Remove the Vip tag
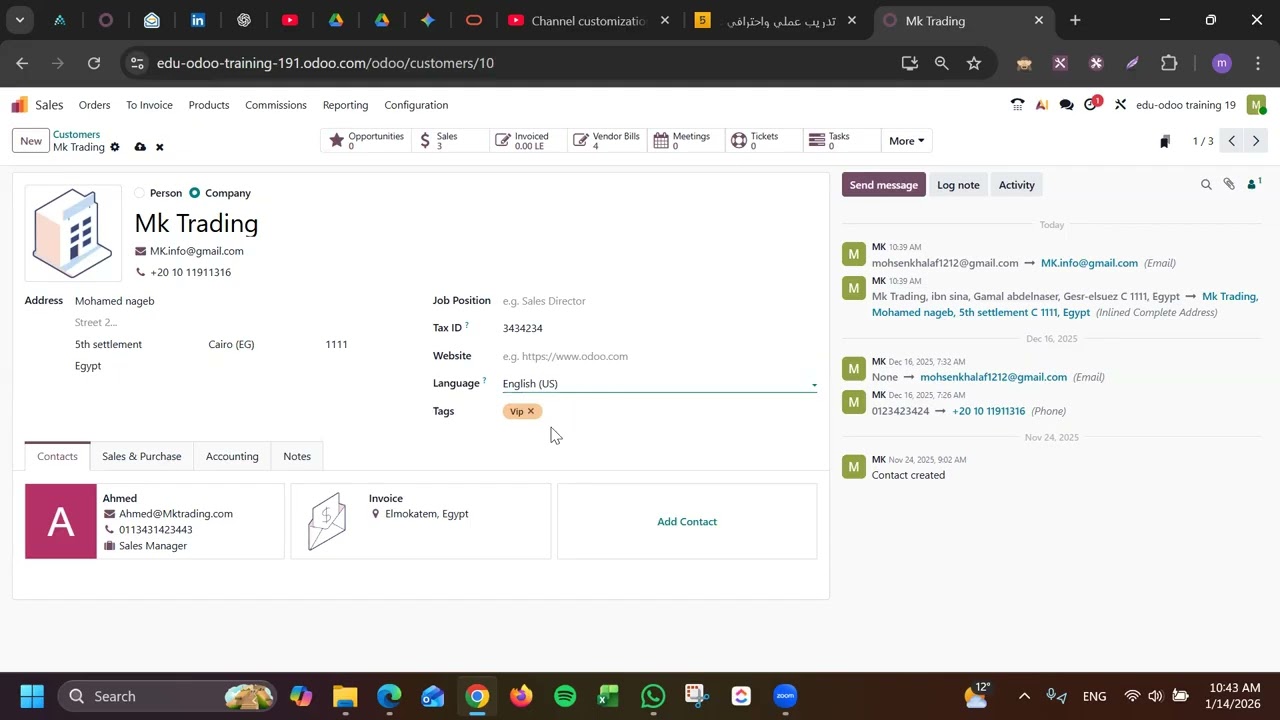 coord(531,411)
